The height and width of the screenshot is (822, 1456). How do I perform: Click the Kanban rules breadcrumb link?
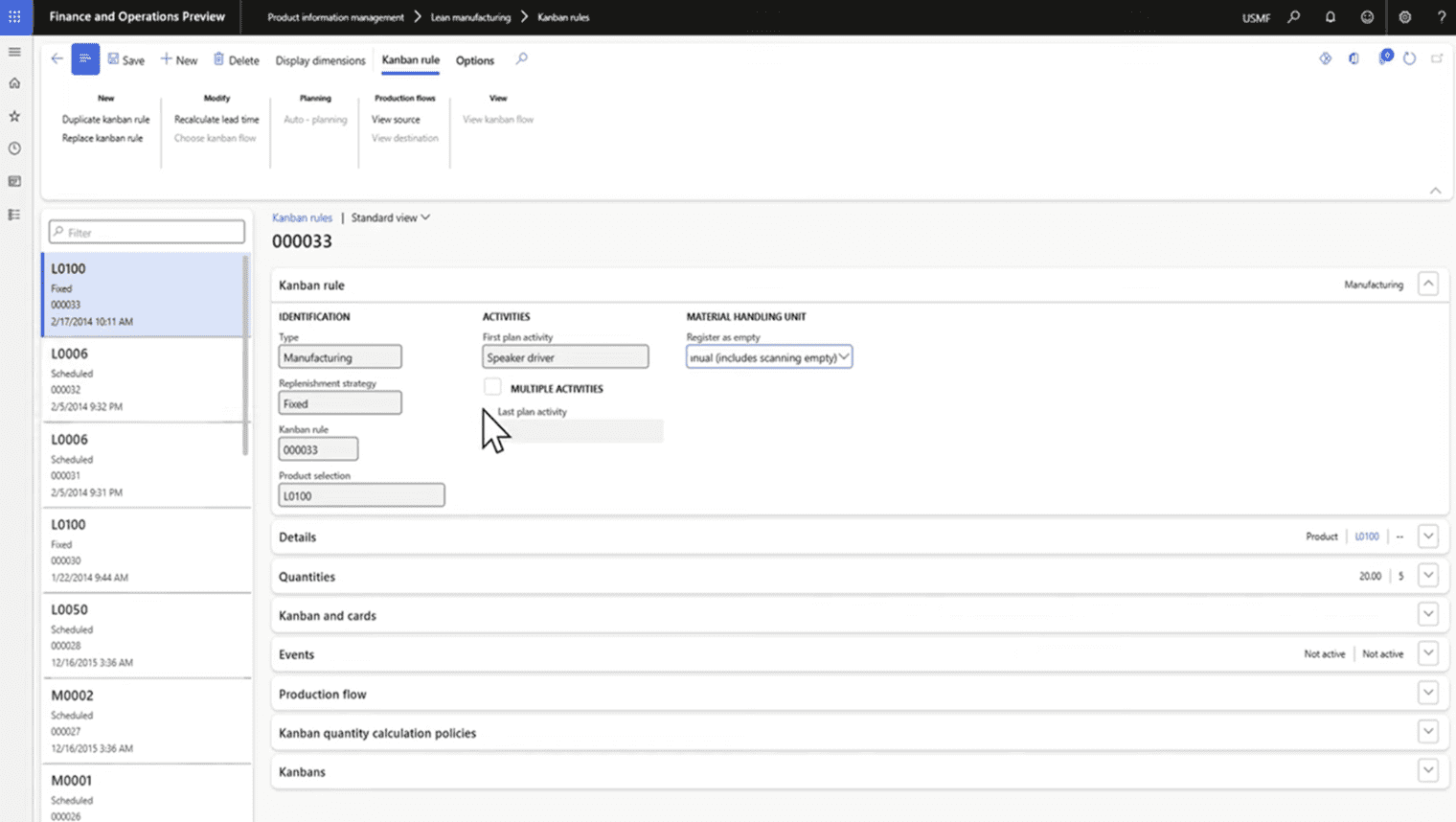pyautogui.click(x=302, y=217)
